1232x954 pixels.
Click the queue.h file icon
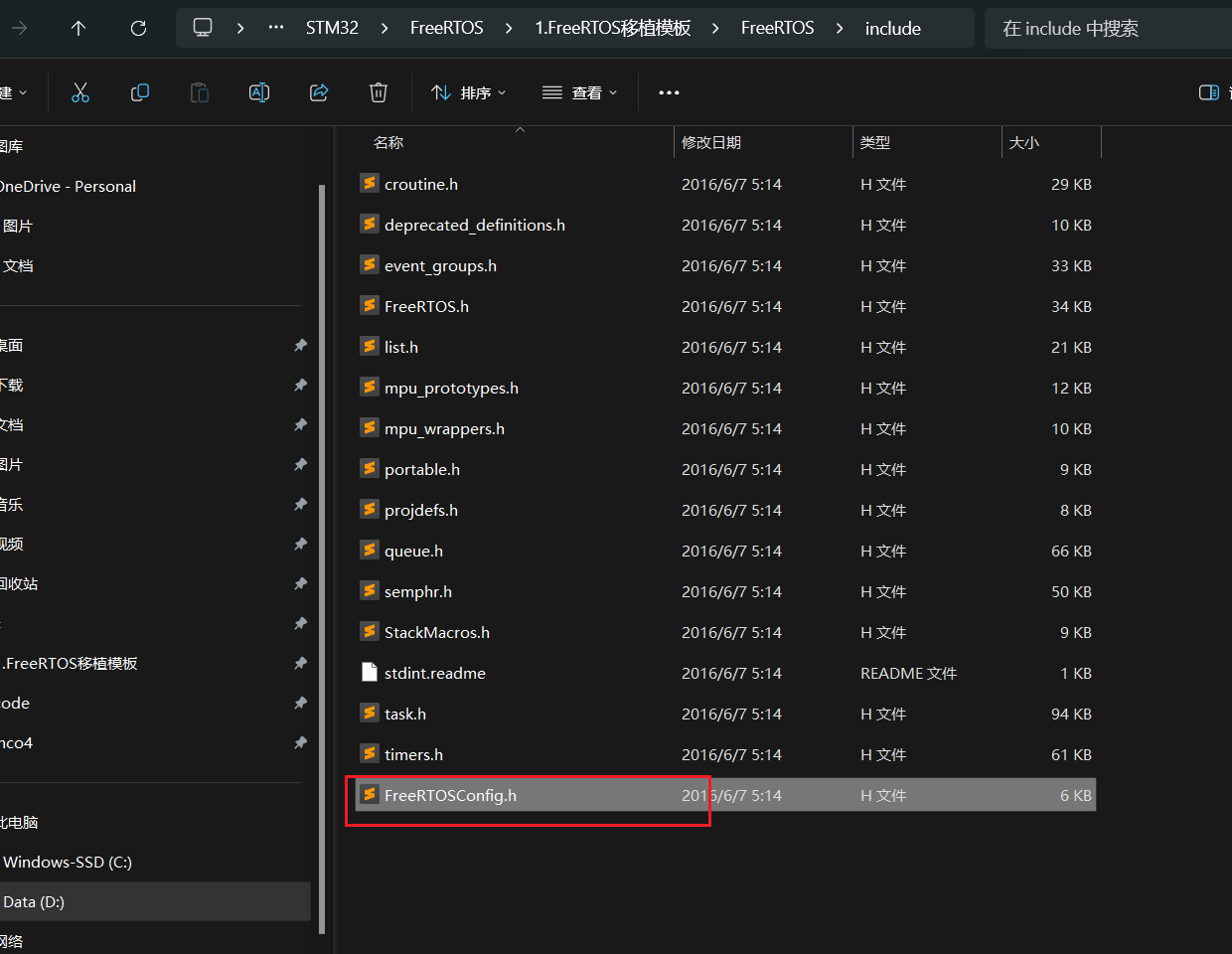pos(370,551)
